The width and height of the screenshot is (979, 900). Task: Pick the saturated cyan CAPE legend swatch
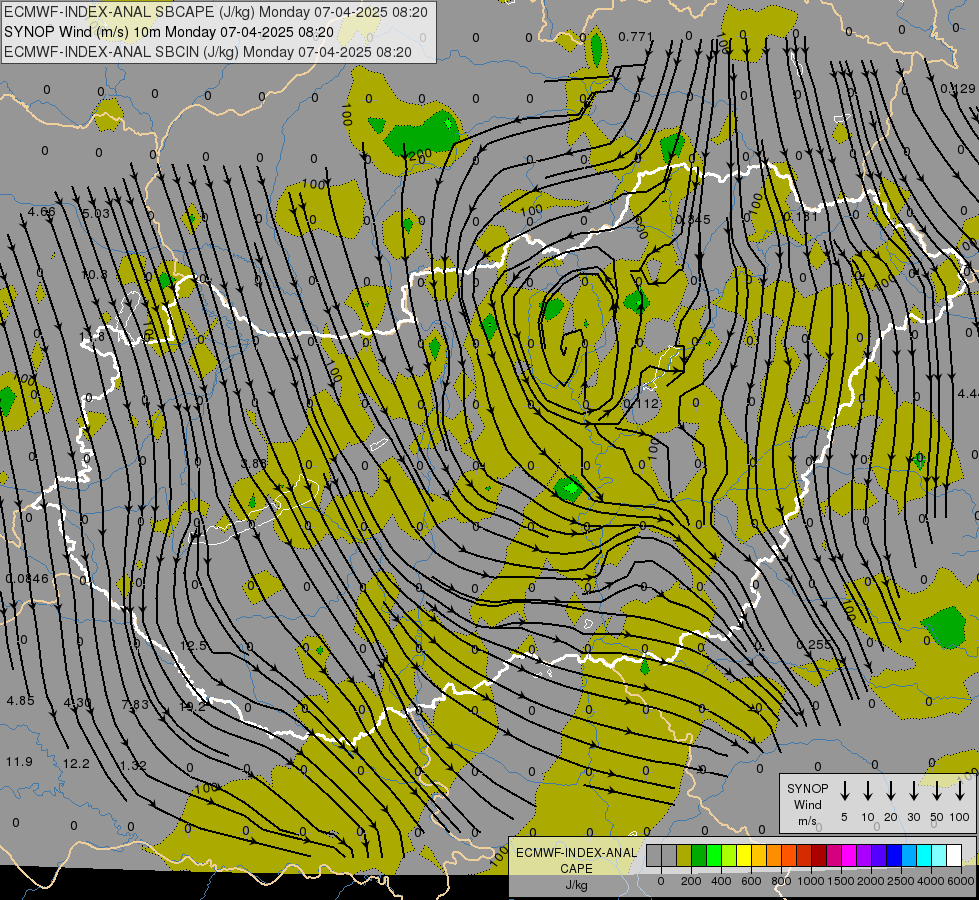(x=925, y=855)
